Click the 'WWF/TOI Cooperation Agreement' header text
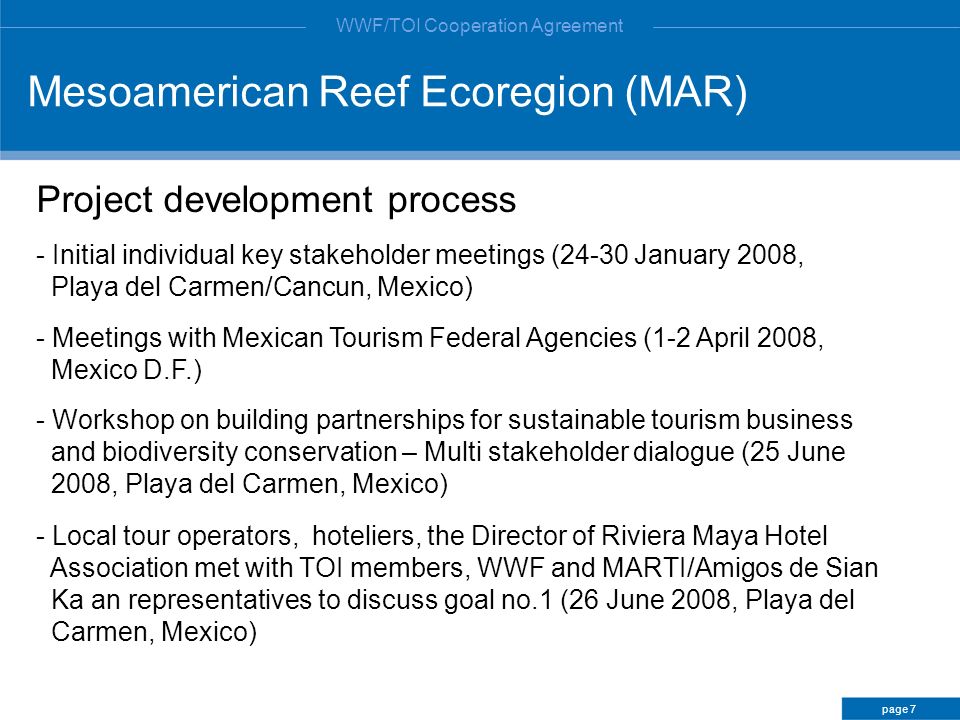 click(479, 26)
